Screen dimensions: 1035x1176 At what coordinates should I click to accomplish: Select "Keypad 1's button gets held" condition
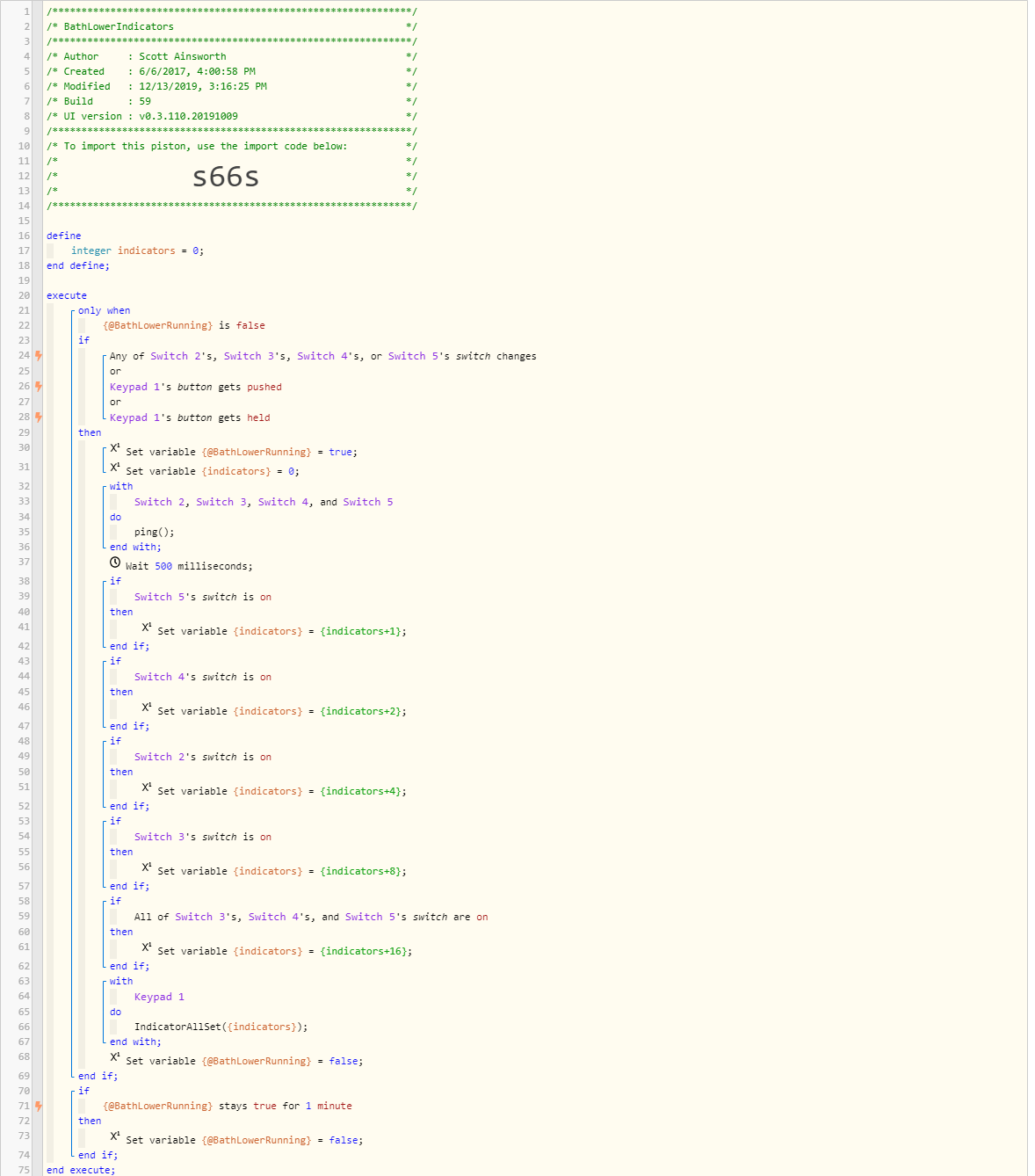click(190, 417)
